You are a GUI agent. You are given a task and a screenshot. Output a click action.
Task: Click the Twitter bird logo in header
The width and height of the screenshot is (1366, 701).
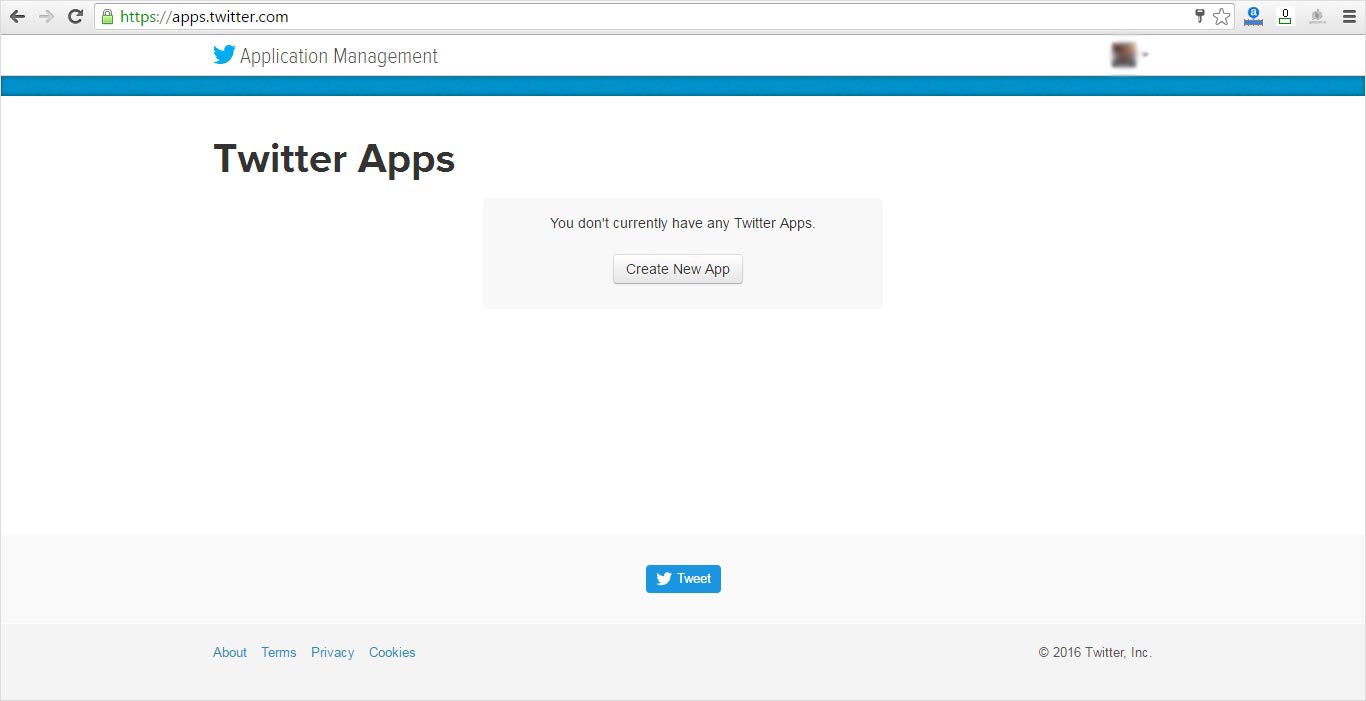(x=224, y=55)
